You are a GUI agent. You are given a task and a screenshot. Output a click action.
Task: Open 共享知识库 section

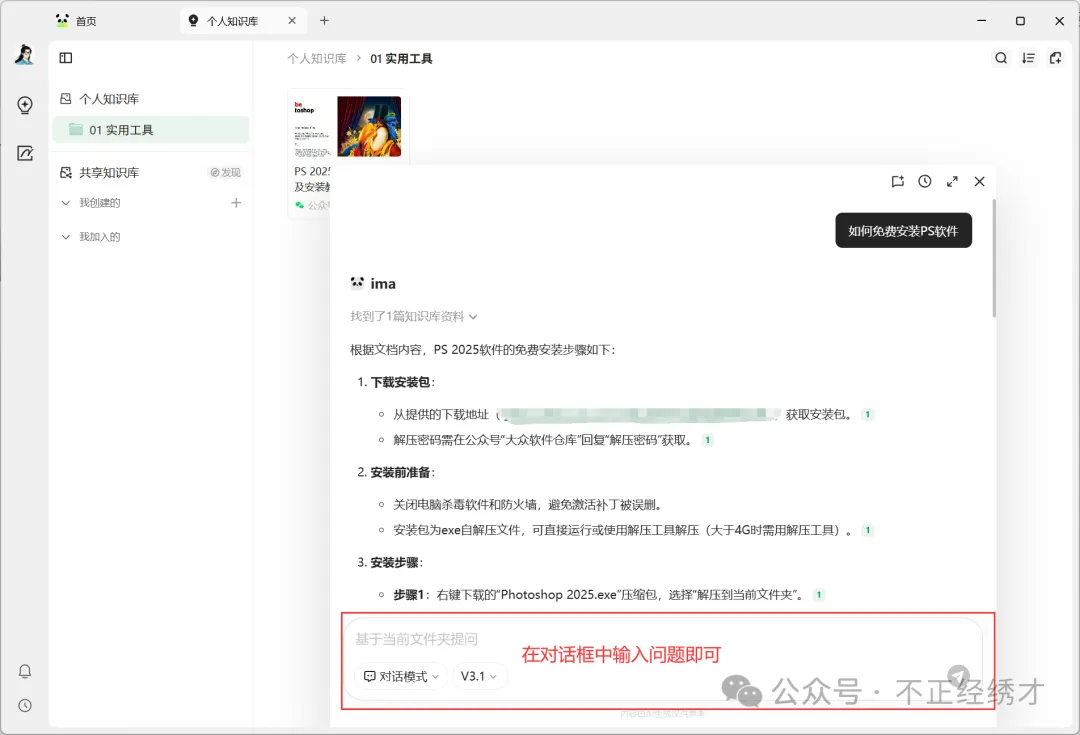109,172
